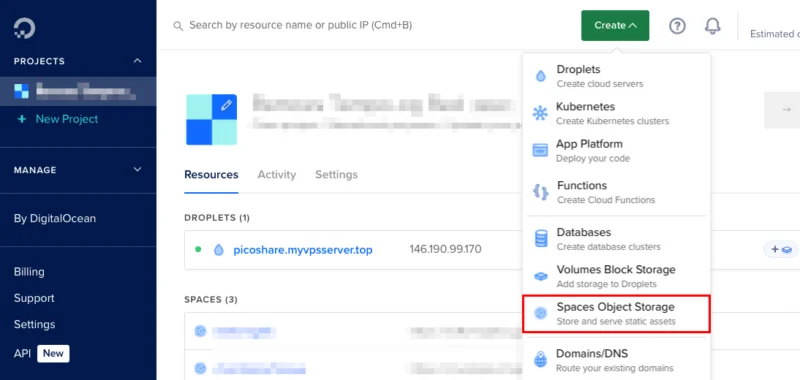Close the Create dropdown menu

point(615,26)
